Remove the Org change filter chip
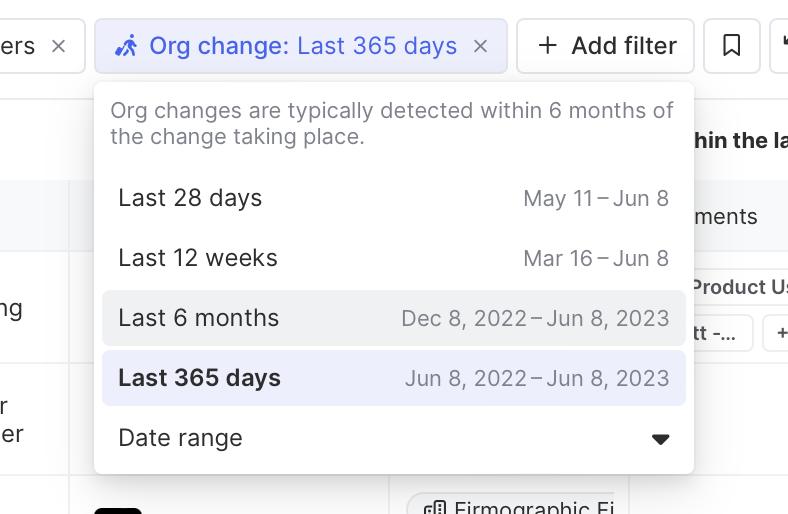The height and width of the screenshot is (514, 788). coord(481,46)
